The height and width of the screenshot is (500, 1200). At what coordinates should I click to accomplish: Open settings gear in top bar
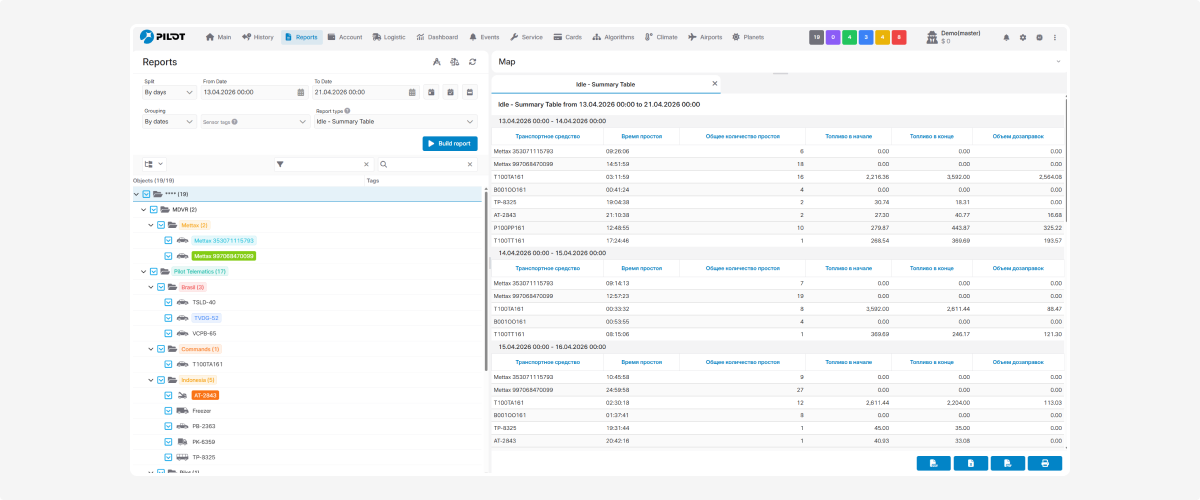coord(1022,38)
